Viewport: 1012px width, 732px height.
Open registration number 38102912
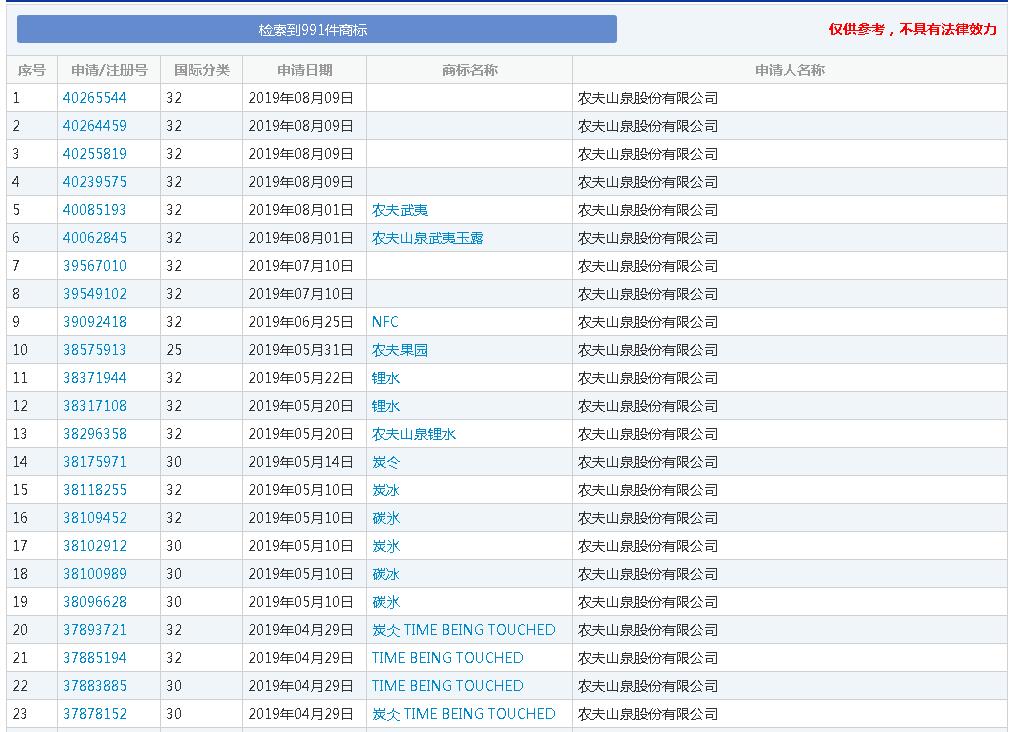(x=95, y=546)
